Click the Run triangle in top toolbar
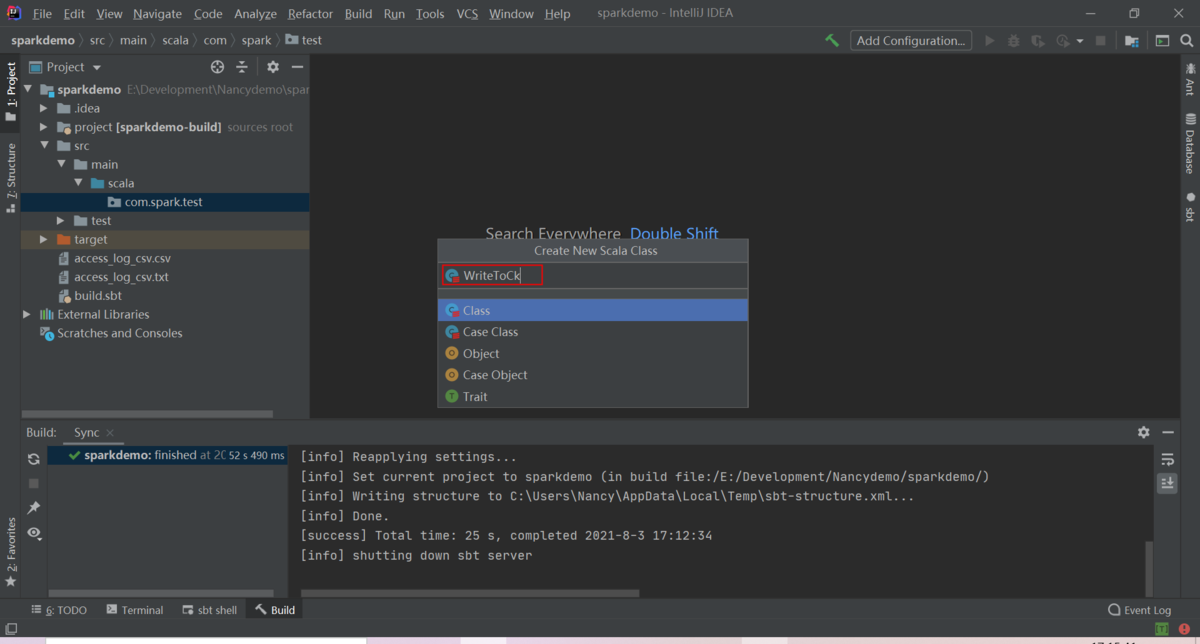The image size is (1200, 644). [990, 41]
